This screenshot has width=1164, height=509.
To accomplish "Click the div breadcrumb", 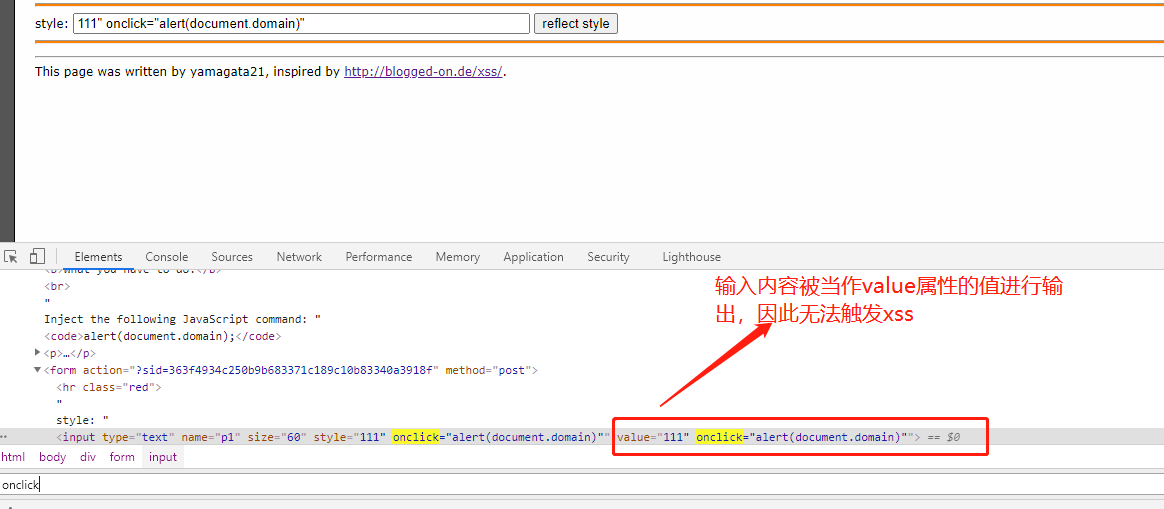I will click(89, 457).
